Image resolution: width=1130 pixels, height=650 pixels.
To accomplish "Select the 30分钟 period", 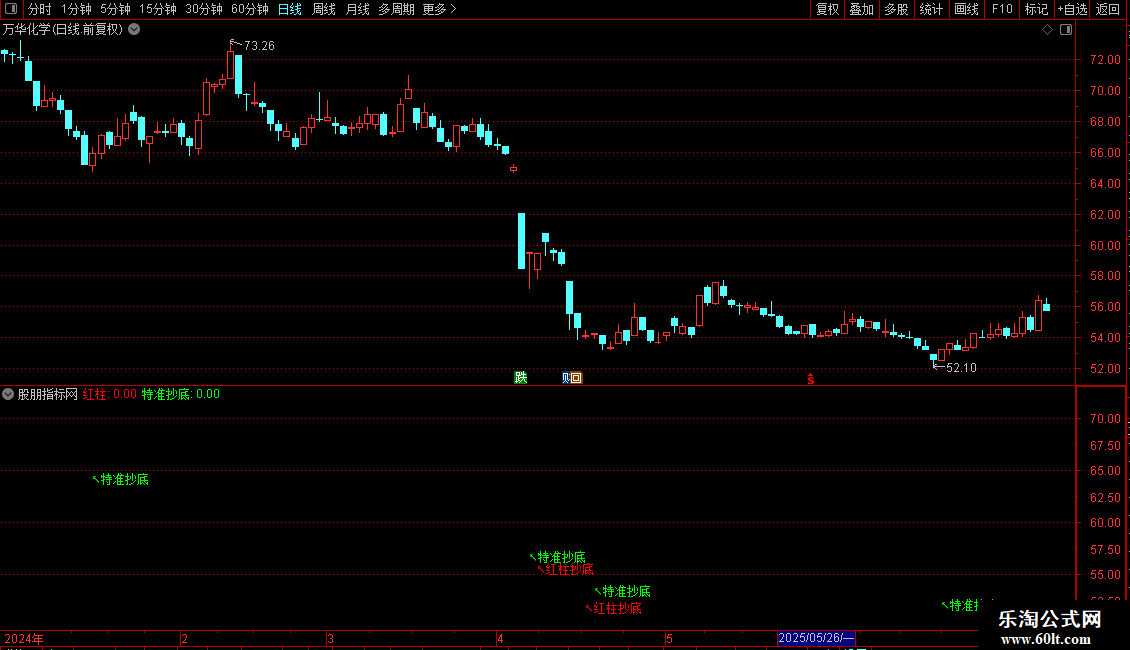I will click(204, 9).
